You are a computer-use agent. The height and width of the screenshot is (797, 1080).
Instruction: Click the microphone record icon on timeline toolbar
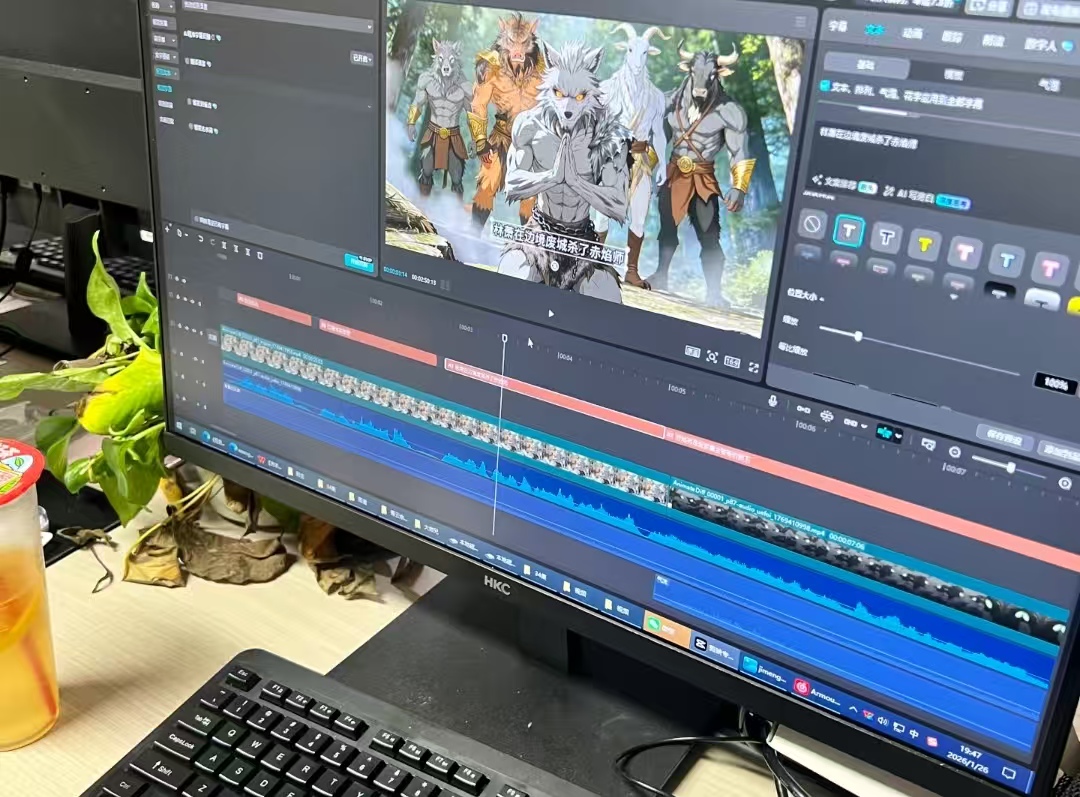coord(773,400)
